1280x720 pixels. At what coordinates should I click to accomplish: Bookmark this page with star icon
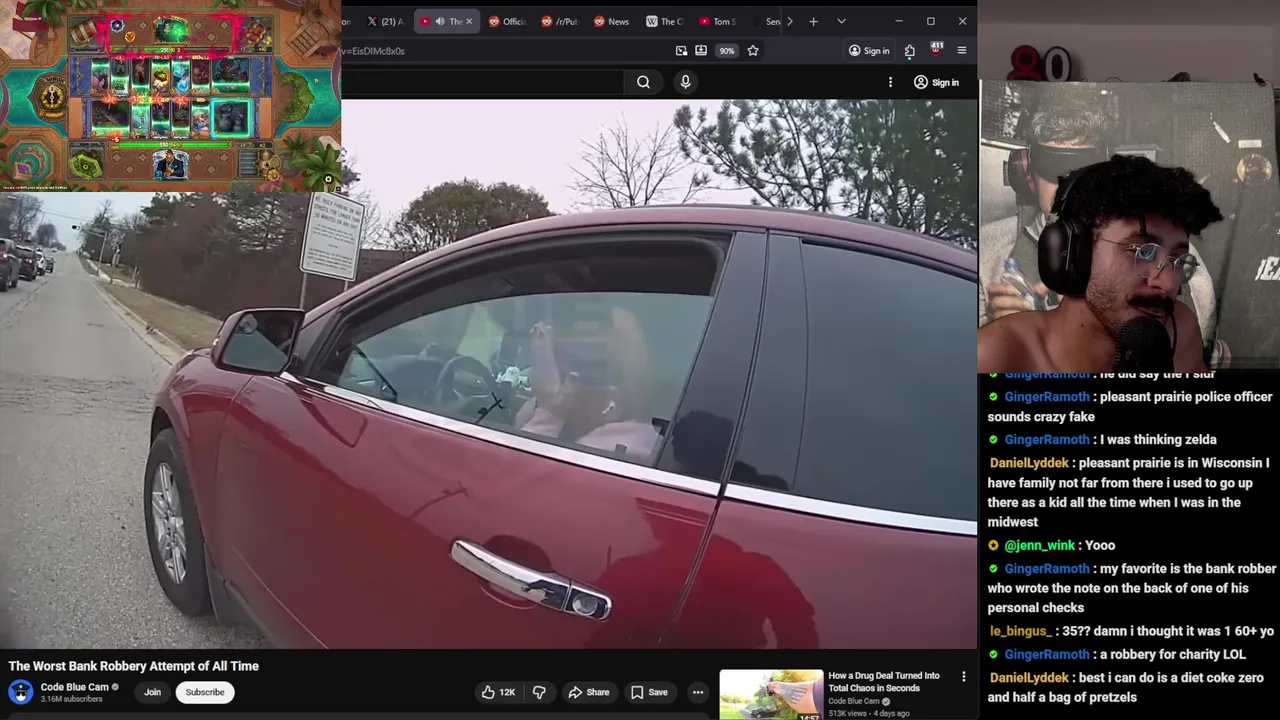pyautogui.click(x=753, y=51)
